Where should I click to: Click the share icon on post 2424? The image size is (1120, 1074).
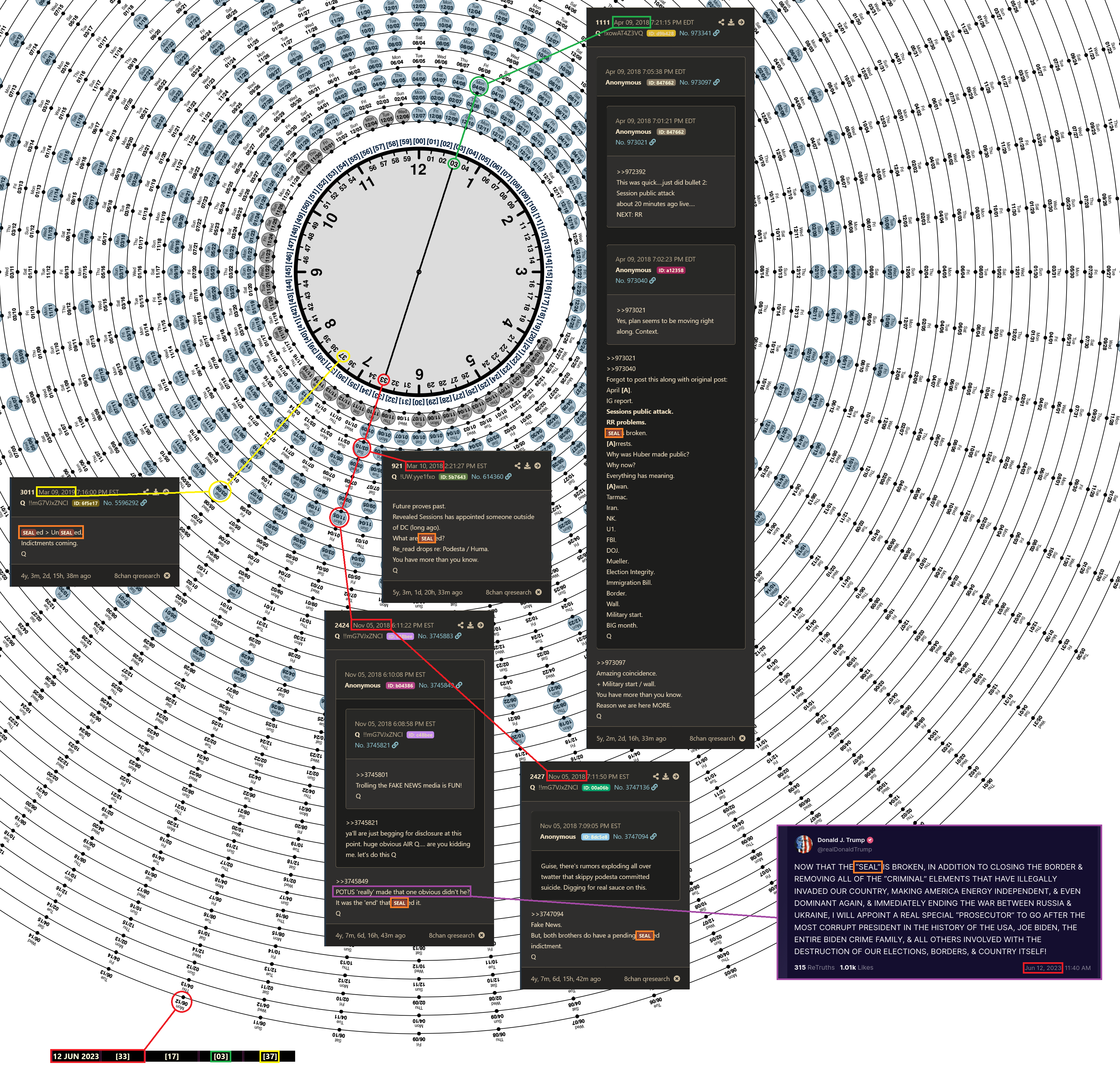tap(461, 625)
